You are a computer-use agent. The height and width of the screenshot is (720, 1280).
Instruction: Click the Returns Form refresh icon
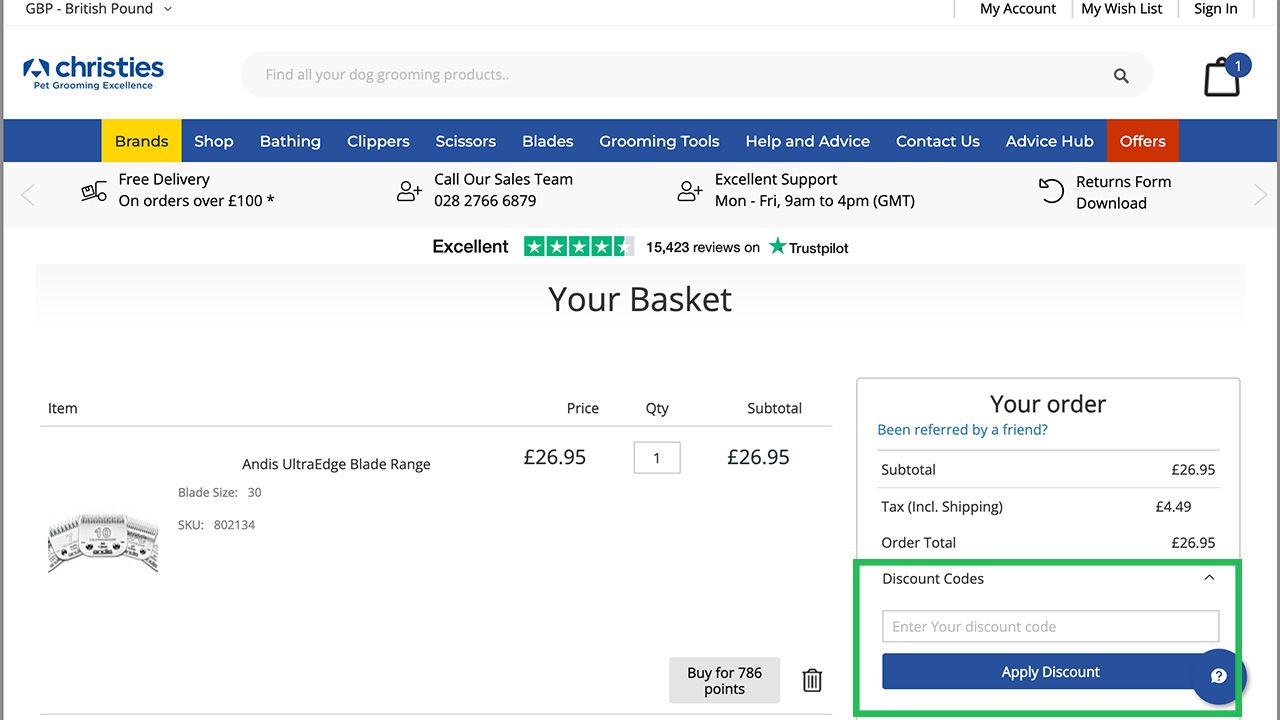coord(1051,191)
